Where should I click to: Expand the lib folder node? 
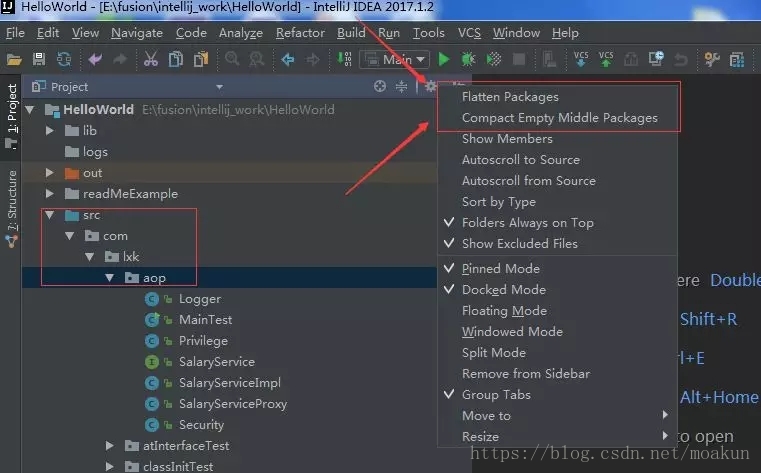tap(50, 130)
